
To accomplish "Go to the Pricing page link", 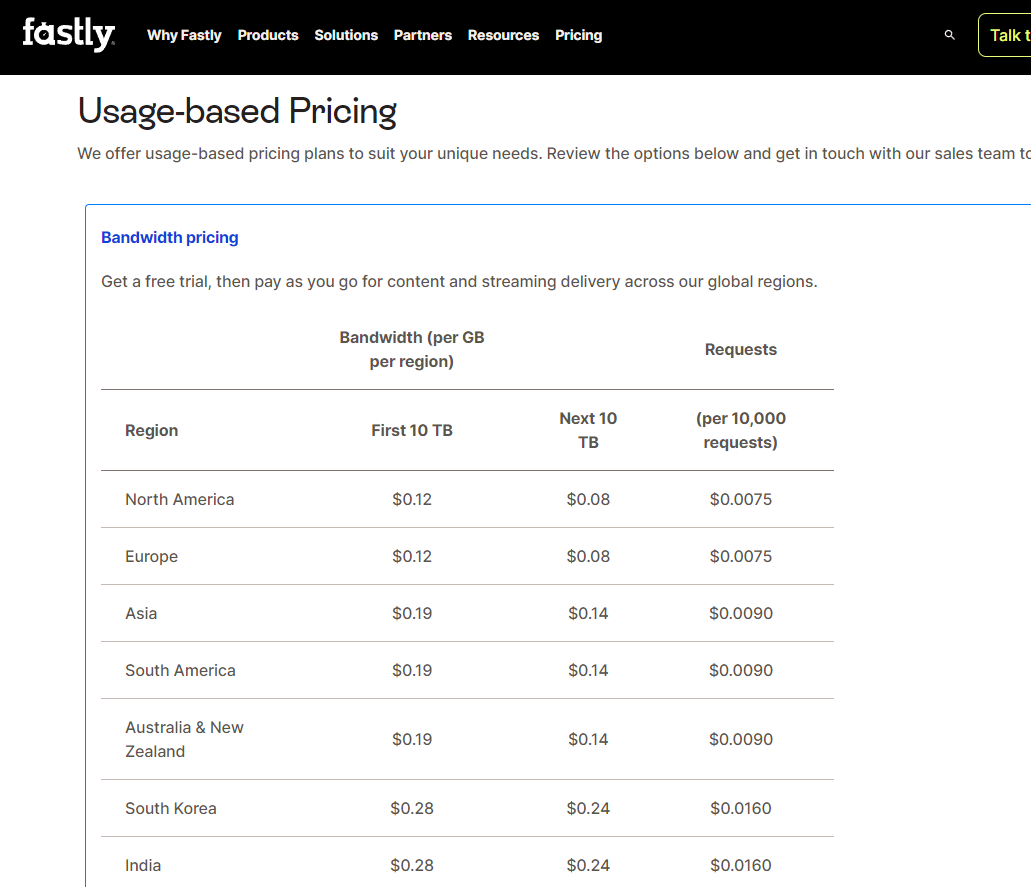I will (579, 35).
